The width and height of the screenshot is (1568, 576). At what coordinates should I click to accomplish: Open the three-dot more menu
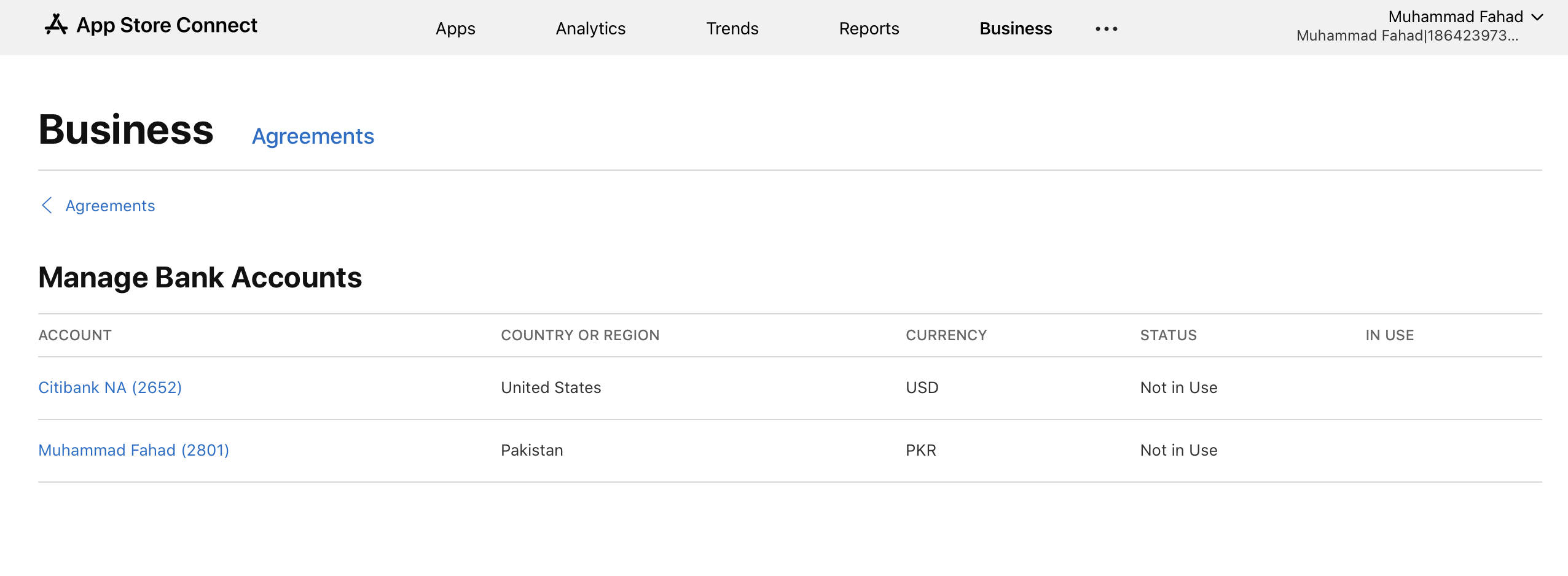pos(1106,29)
